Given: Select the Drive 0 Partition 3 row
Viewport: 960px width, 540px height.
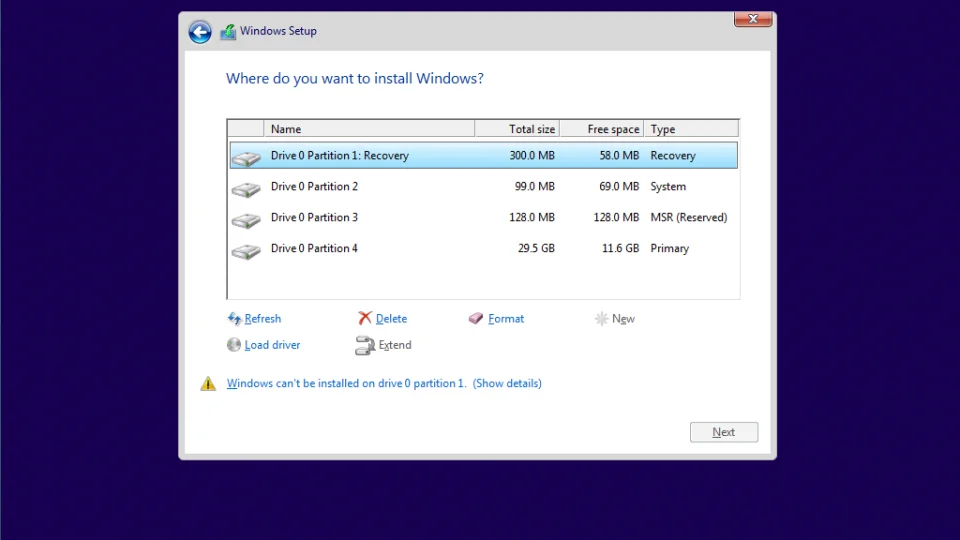Looking at the screenshot, I should click(484, 217).
